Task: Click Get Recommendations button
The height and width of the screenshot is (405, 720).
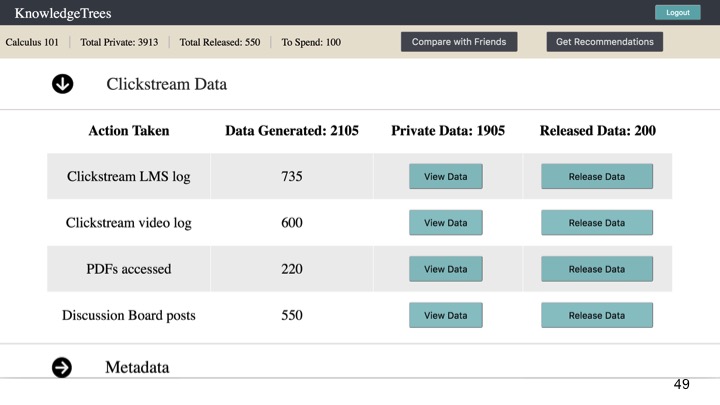Action: [604, 42]
